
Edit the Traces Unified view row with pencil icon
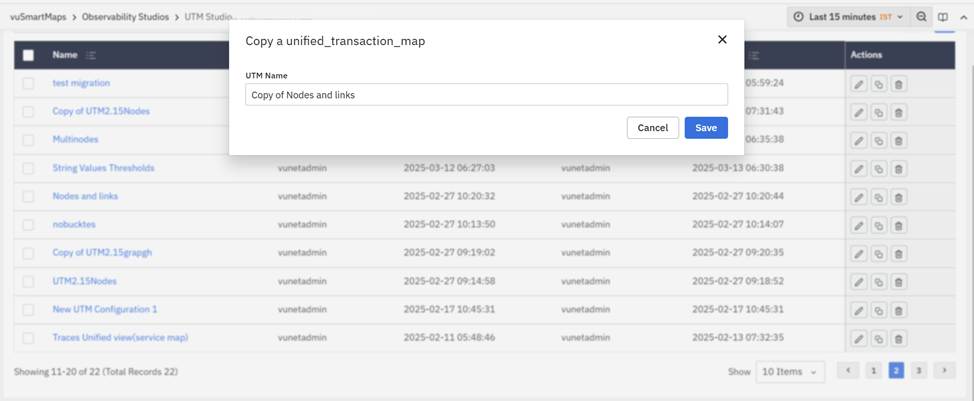858,339
